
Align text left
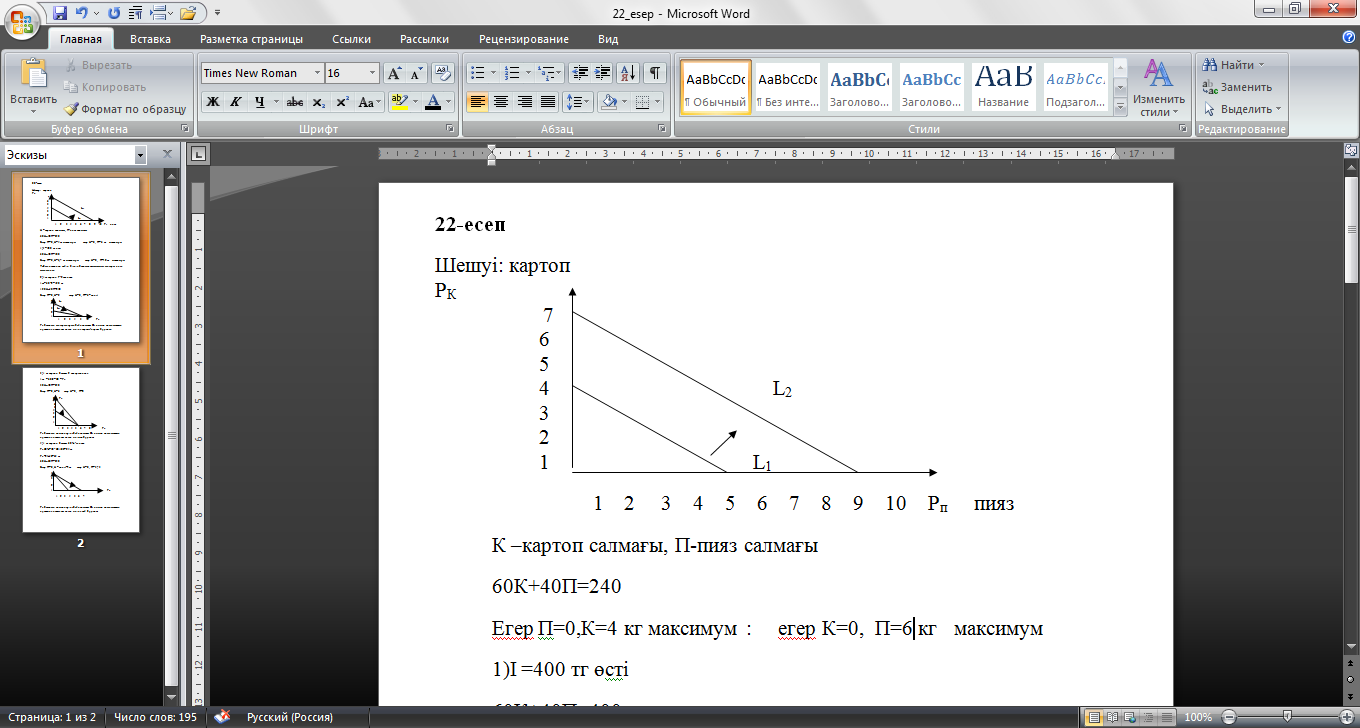[479, 102]
